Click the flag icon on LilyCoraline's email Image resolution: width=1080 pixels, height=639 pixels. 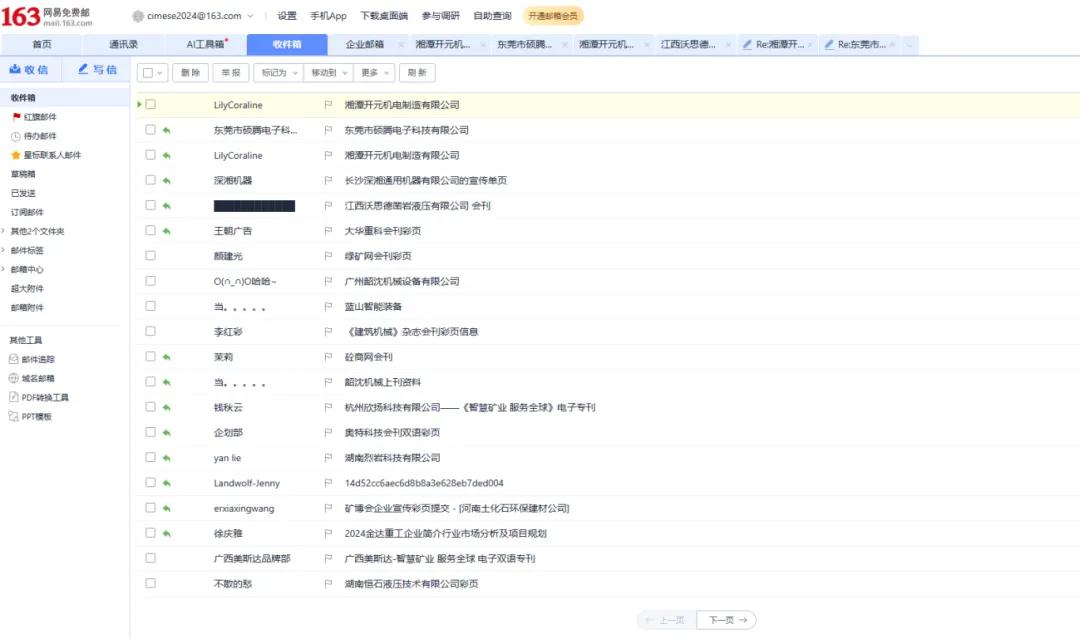[328, 104]
